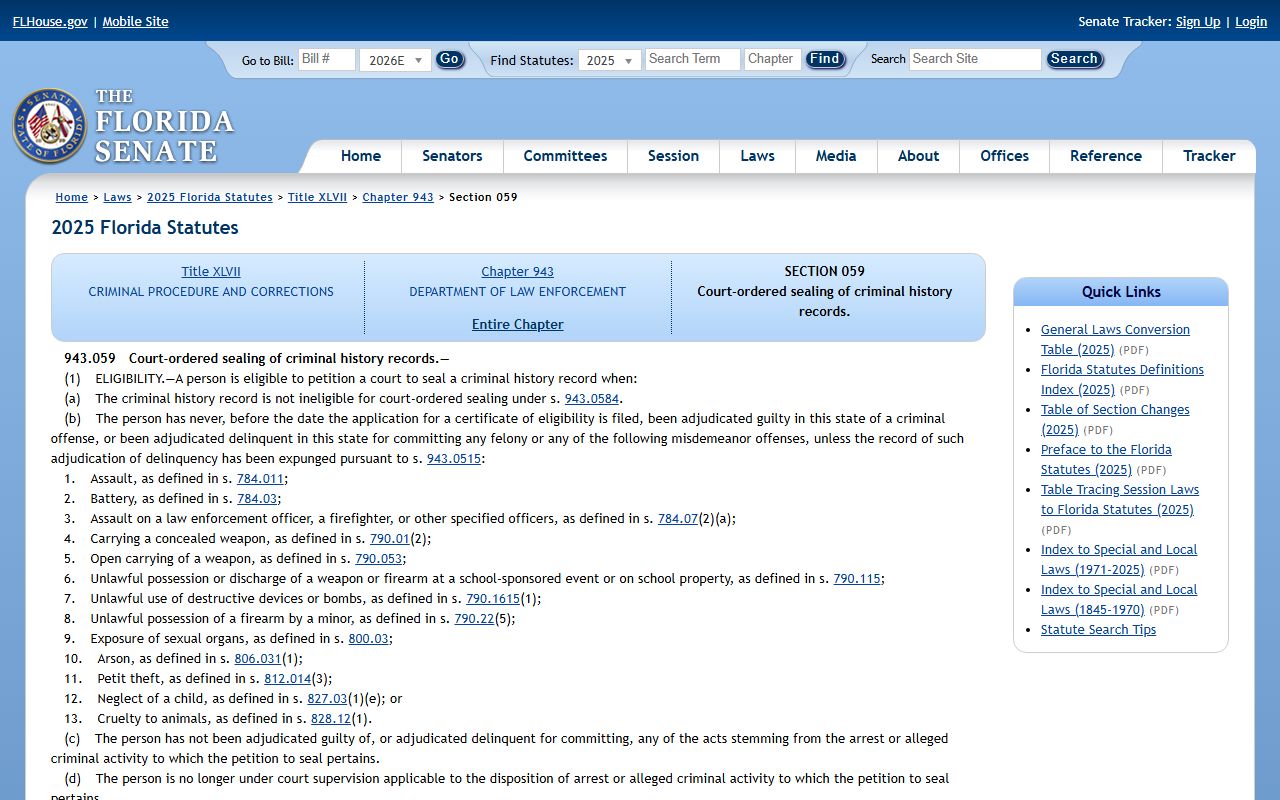1280x800 pixels.
Task: Click the Florida Senate seal logo
Action: point(49,126)
